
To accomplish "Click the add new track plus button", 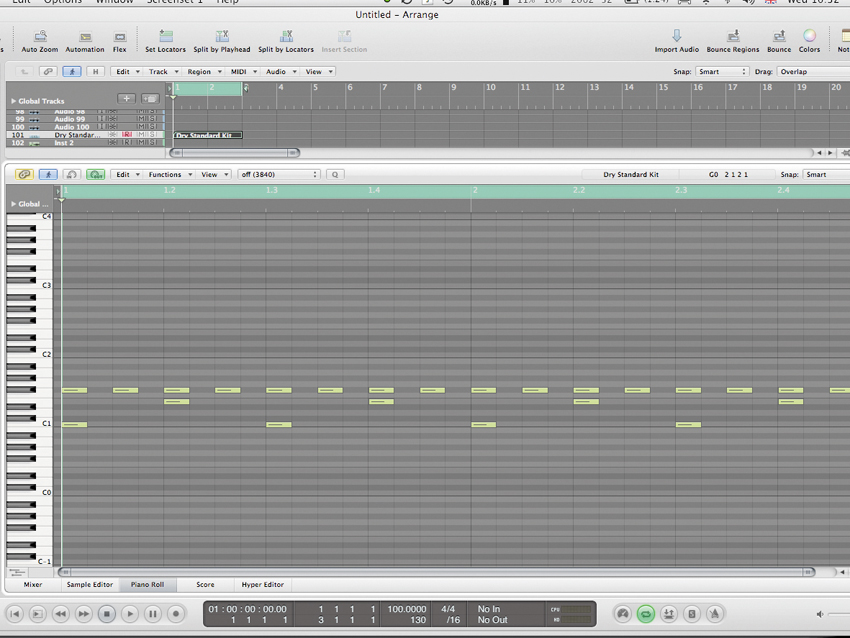I will click(126, 99).
